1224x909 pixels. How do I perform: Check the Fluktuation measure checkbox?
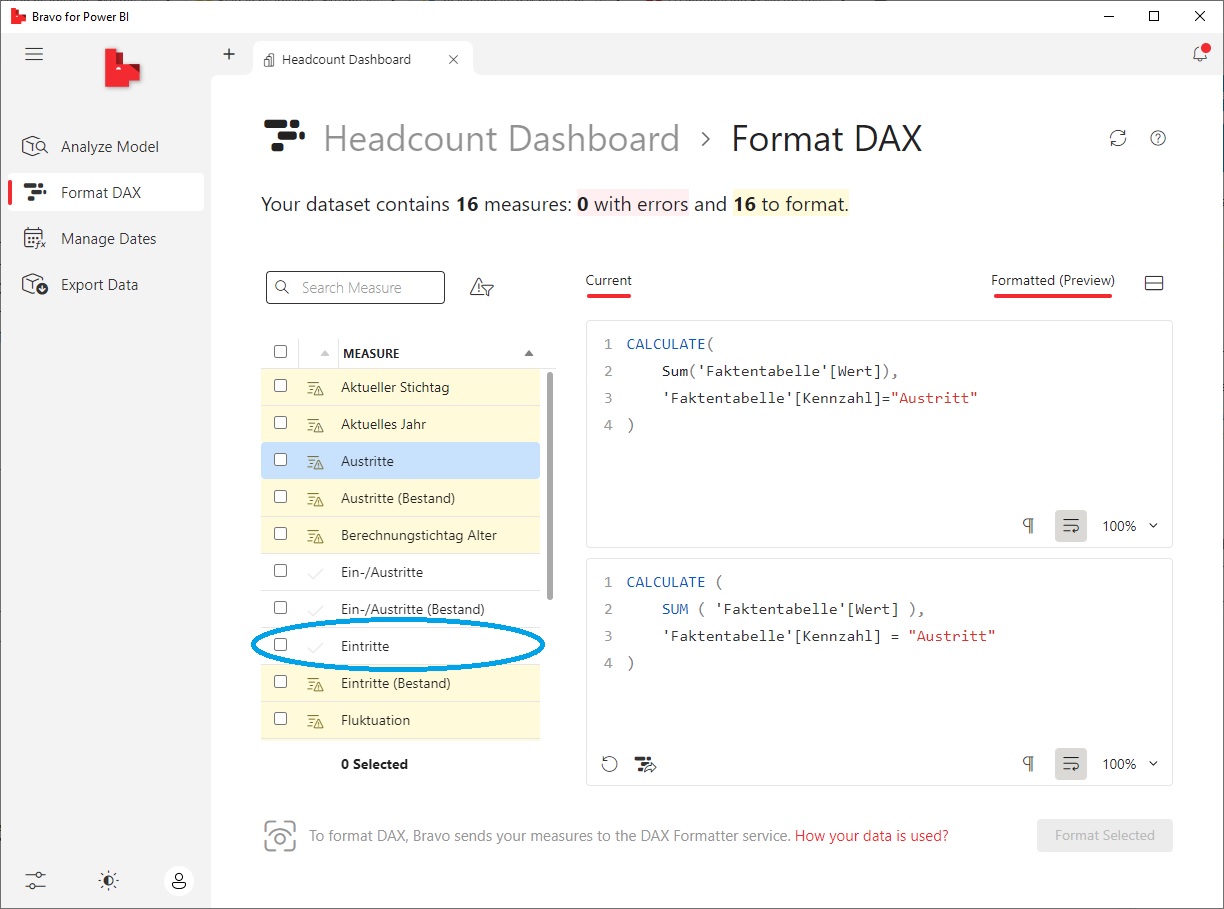[280, 719]
